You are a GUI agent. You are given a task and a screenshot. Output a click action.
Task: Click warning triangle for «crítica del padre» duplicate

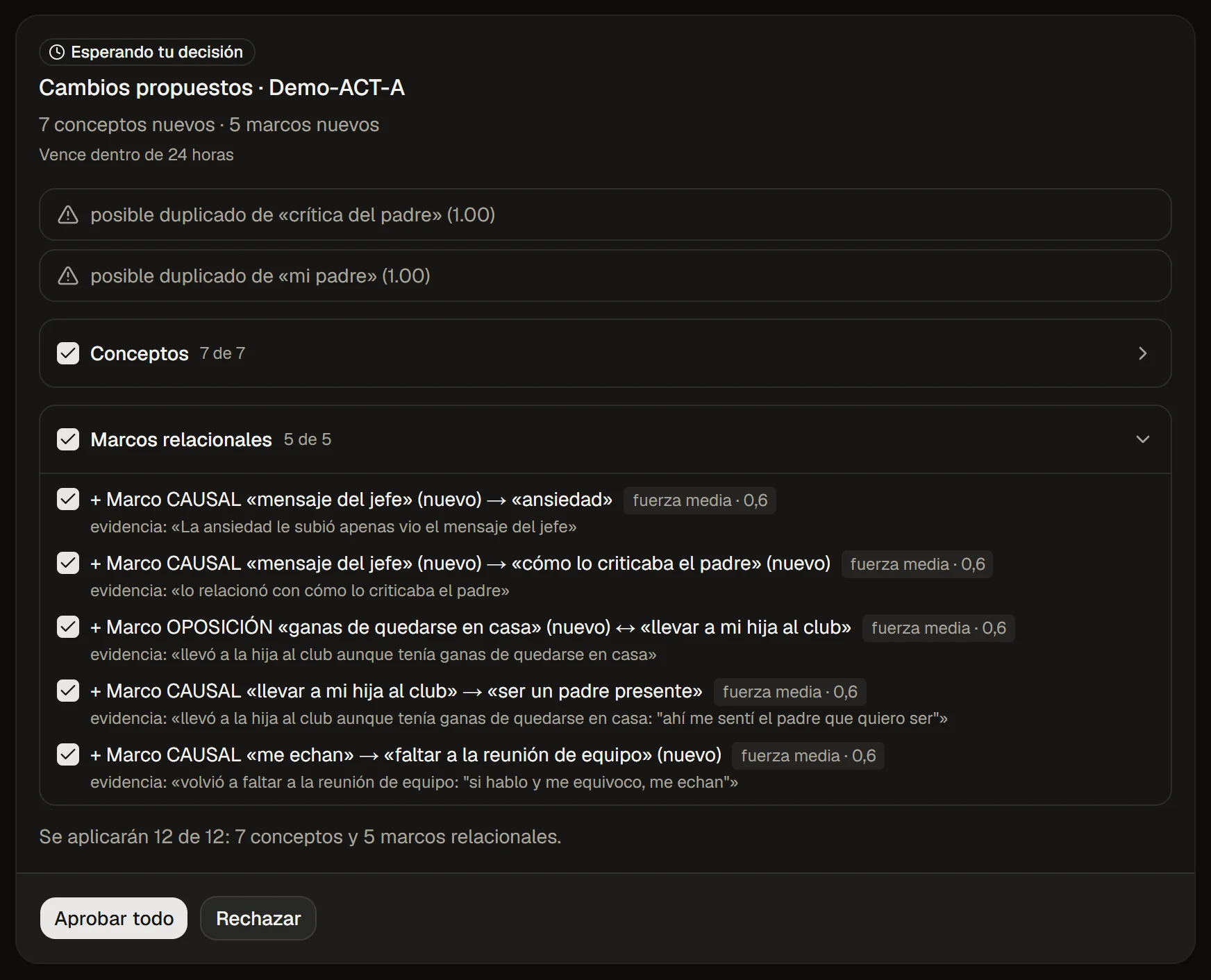click(x=68, y=215)
